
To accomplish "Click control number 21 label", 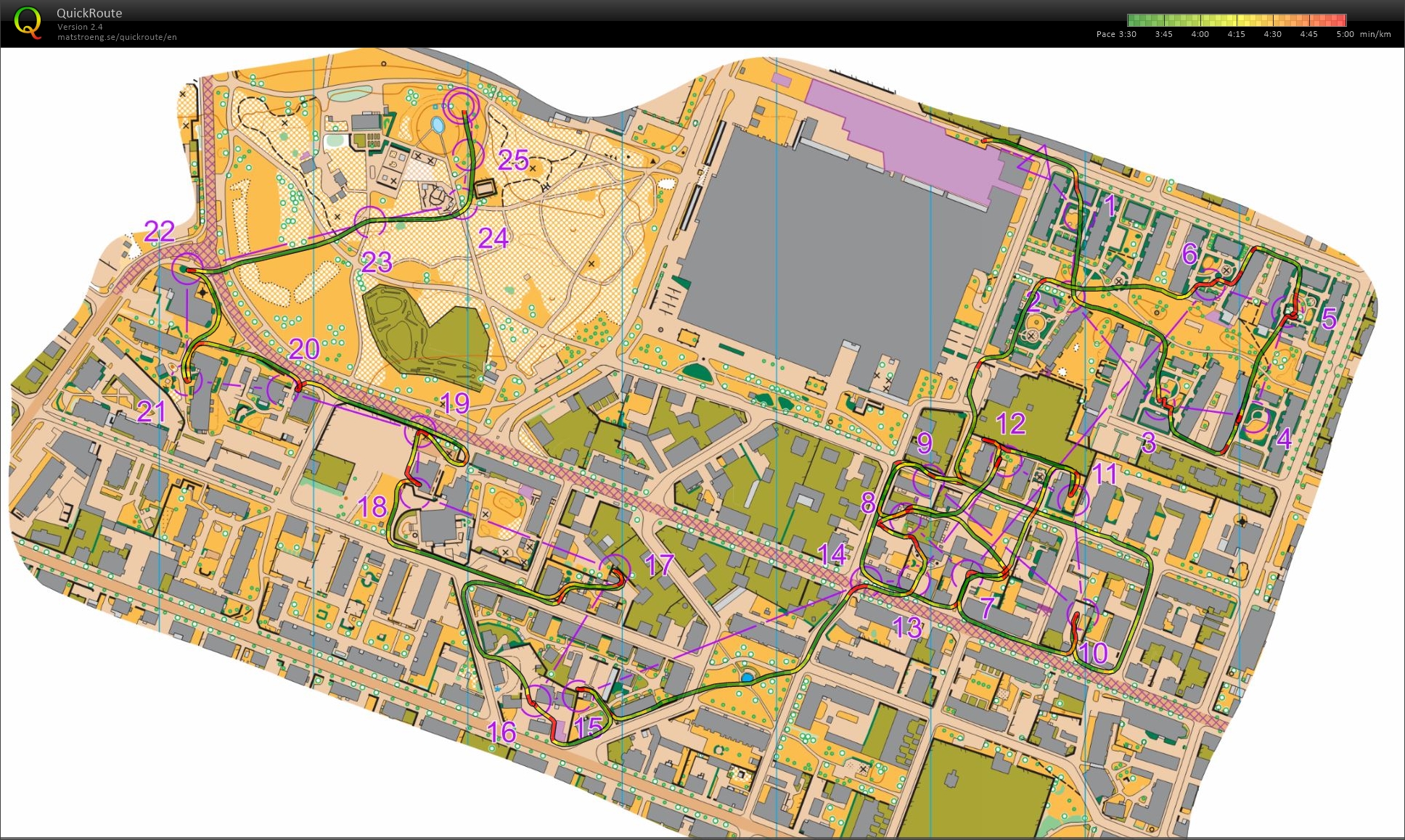I will tap(151, 412).
